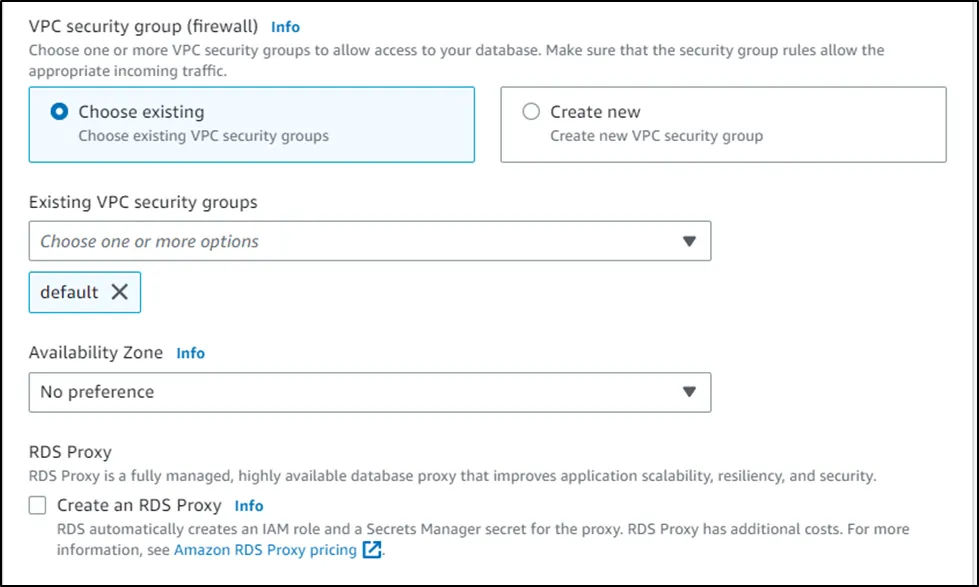Click the 'Existing VPC security groups' field label
Image resolution: width=979 pixels, height=587 pixels.
143,202
